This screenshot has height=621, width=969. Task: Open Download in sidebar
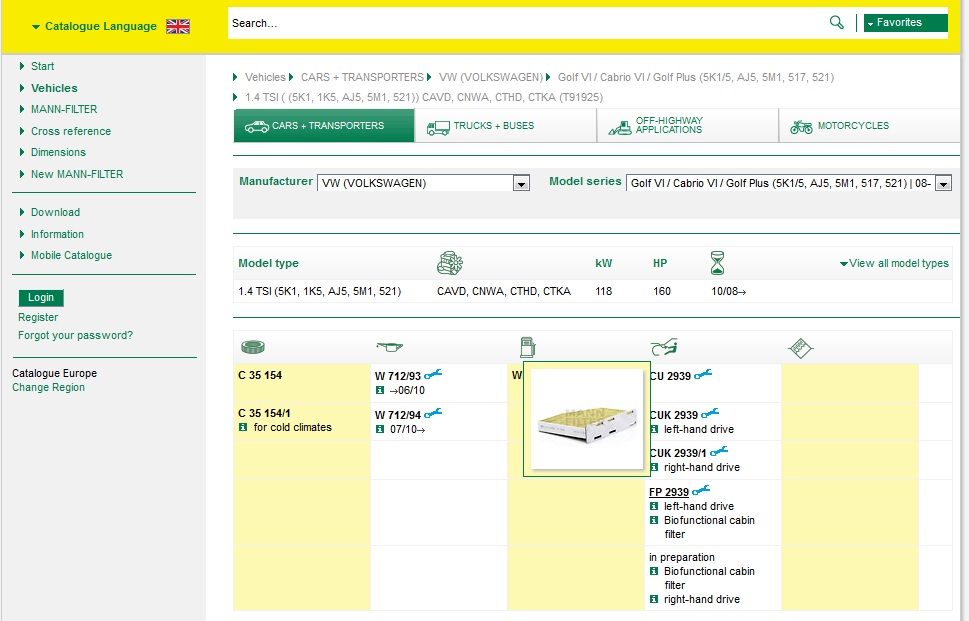(55, 212)
